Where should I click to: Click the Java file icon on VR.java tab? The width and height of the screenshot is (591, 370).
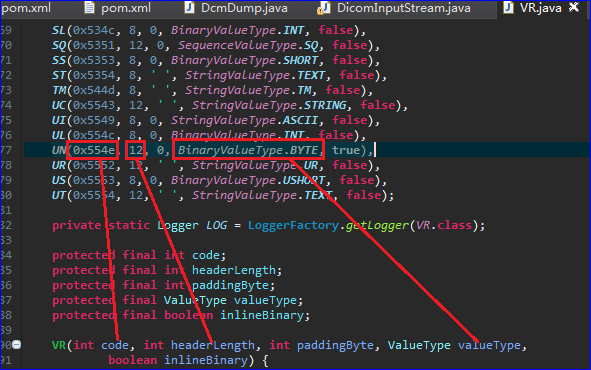pos(508,8)
